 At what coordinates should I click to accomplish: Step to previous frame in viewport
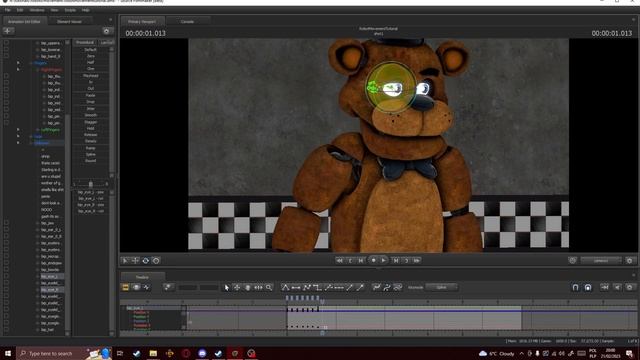(361, 260)
